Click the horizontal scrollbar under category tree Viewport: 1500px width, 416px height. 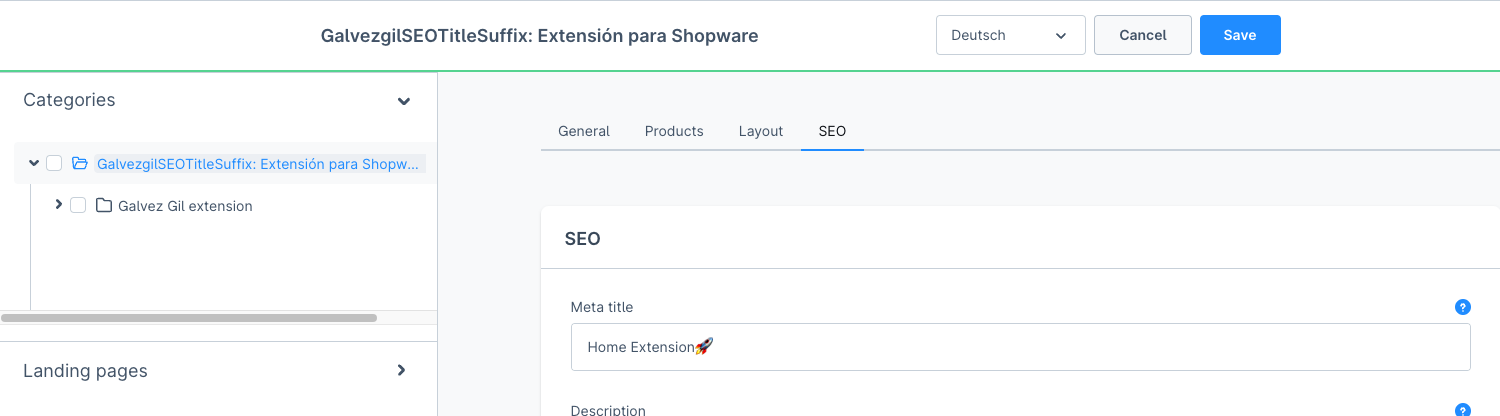(x=189, y=318)
